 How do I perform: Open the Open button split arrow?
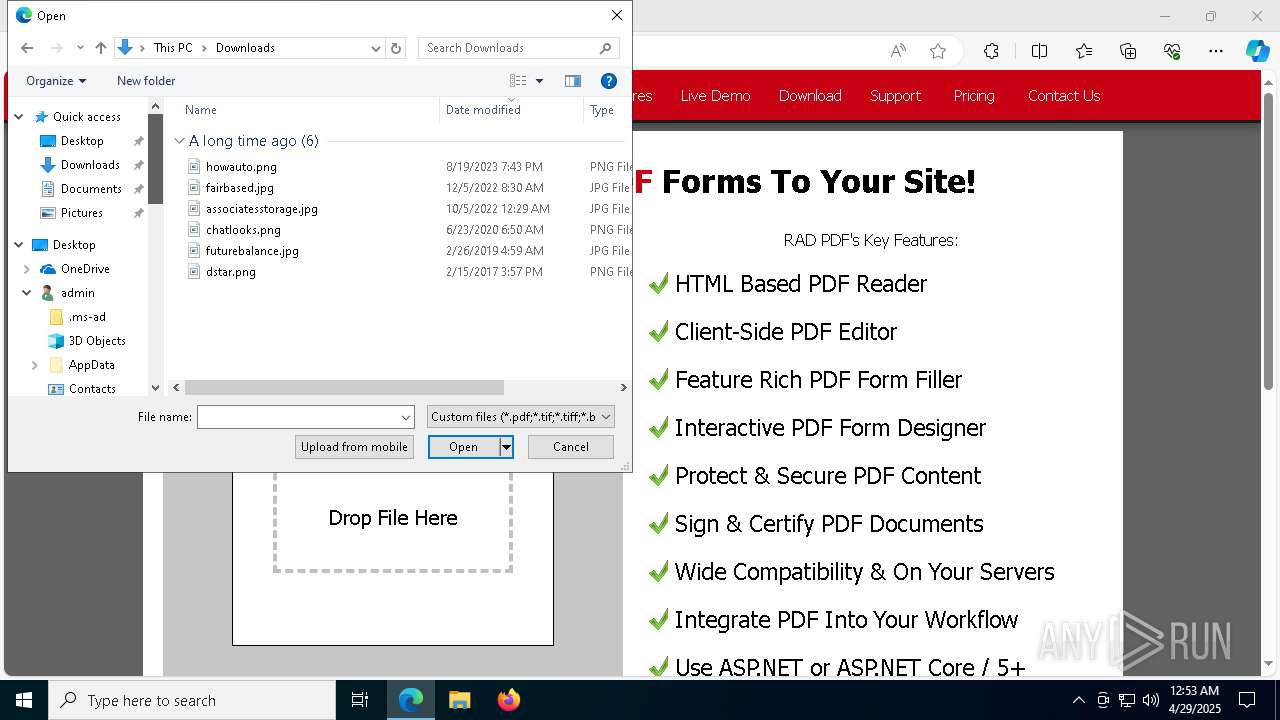(507, 447)
